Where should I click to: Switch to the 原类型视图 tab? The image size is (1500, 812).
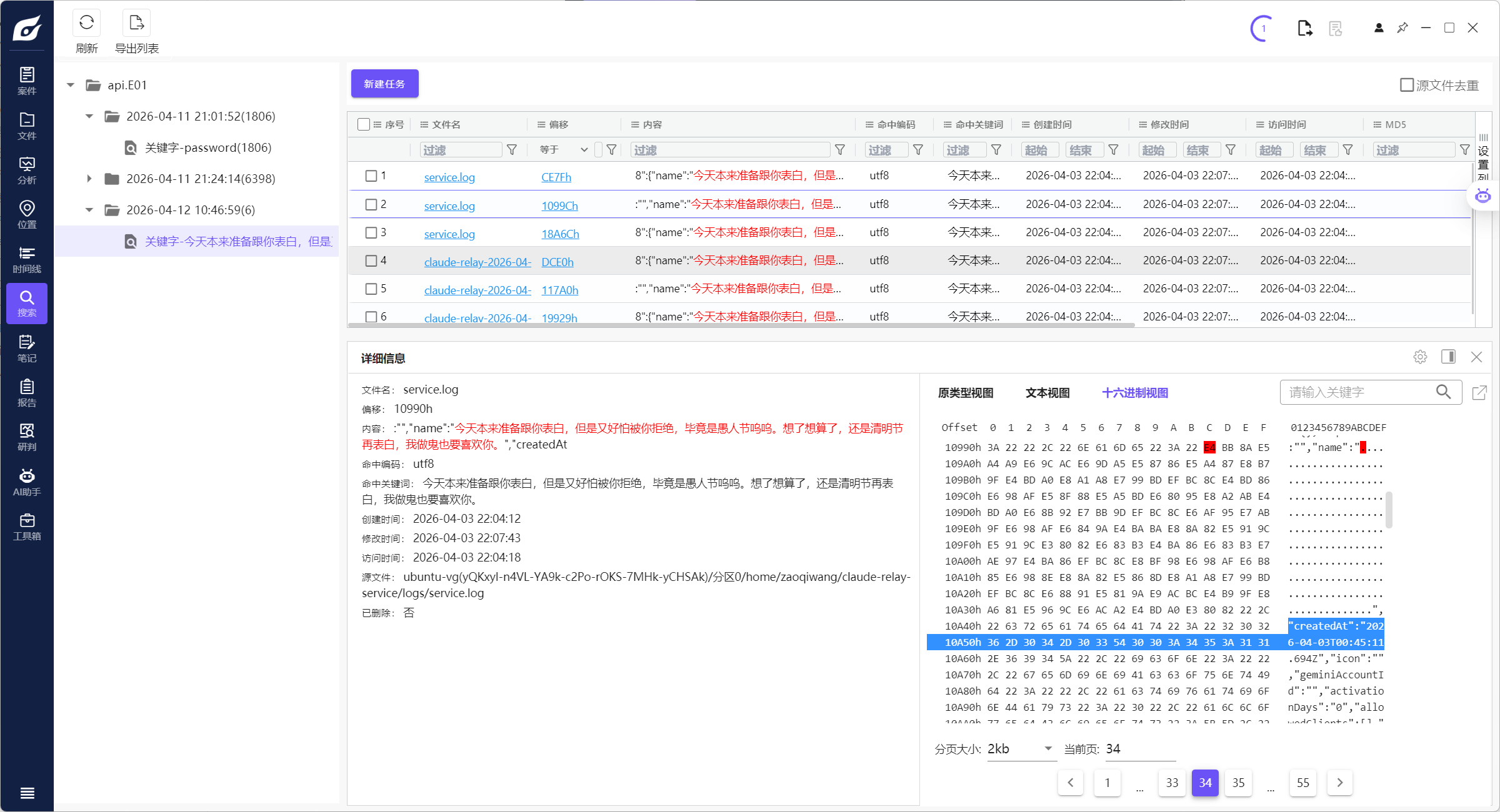pyautogui.click(x=966, y=393)
